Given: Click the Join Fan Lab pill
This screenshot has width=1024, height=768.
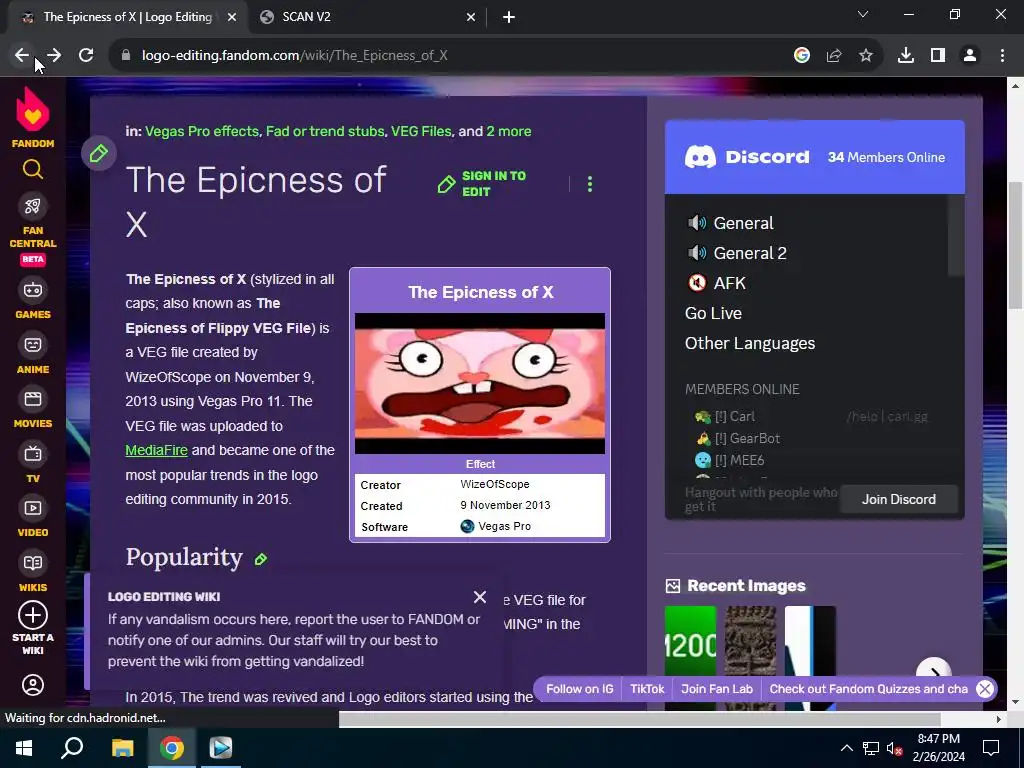Looking at the screenshot, I should 716,689.
